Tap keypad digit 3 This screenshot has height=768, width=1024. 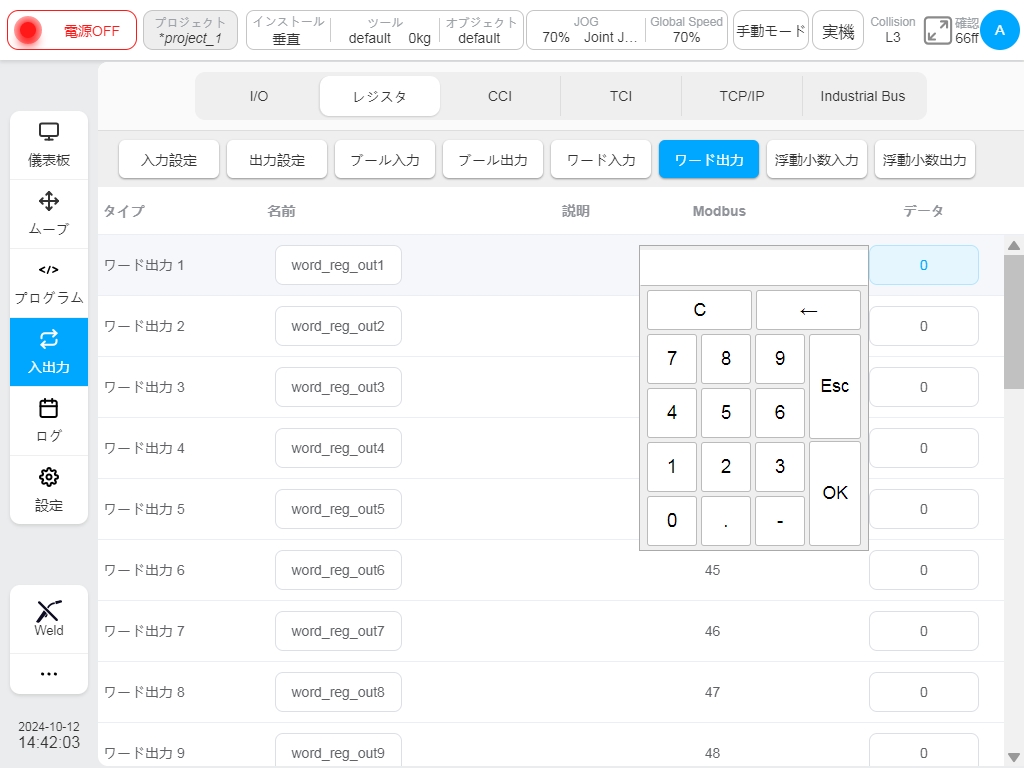(x=780, y=467)
